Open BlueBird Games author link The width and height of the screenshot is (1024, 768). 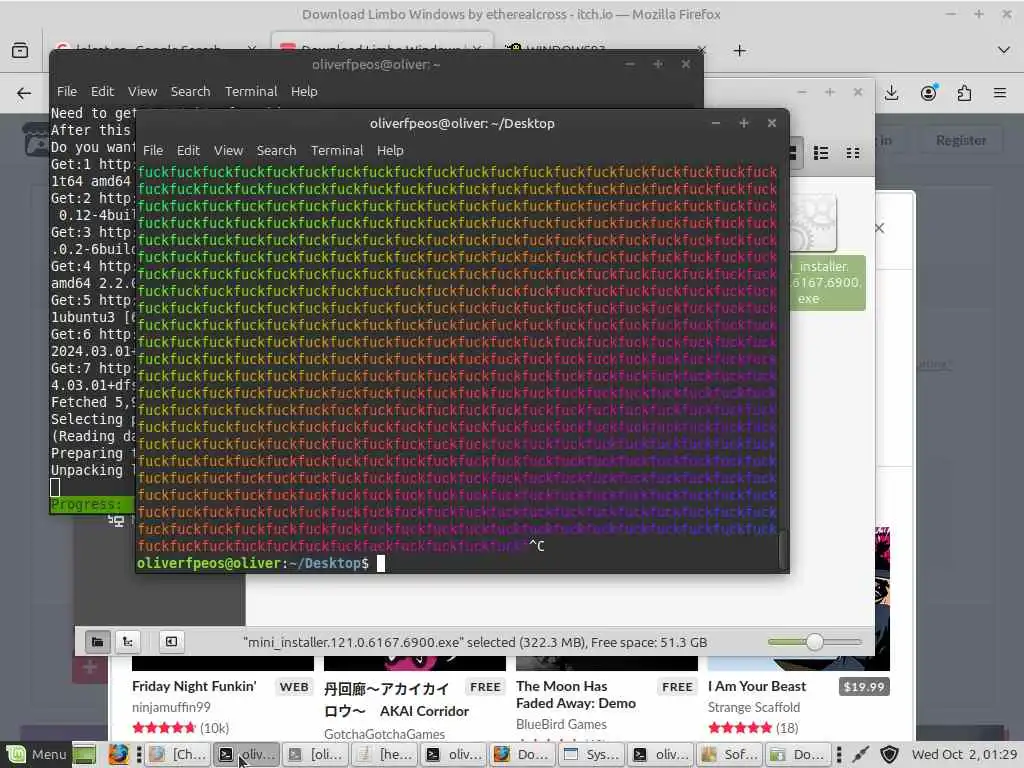(561, 724)
